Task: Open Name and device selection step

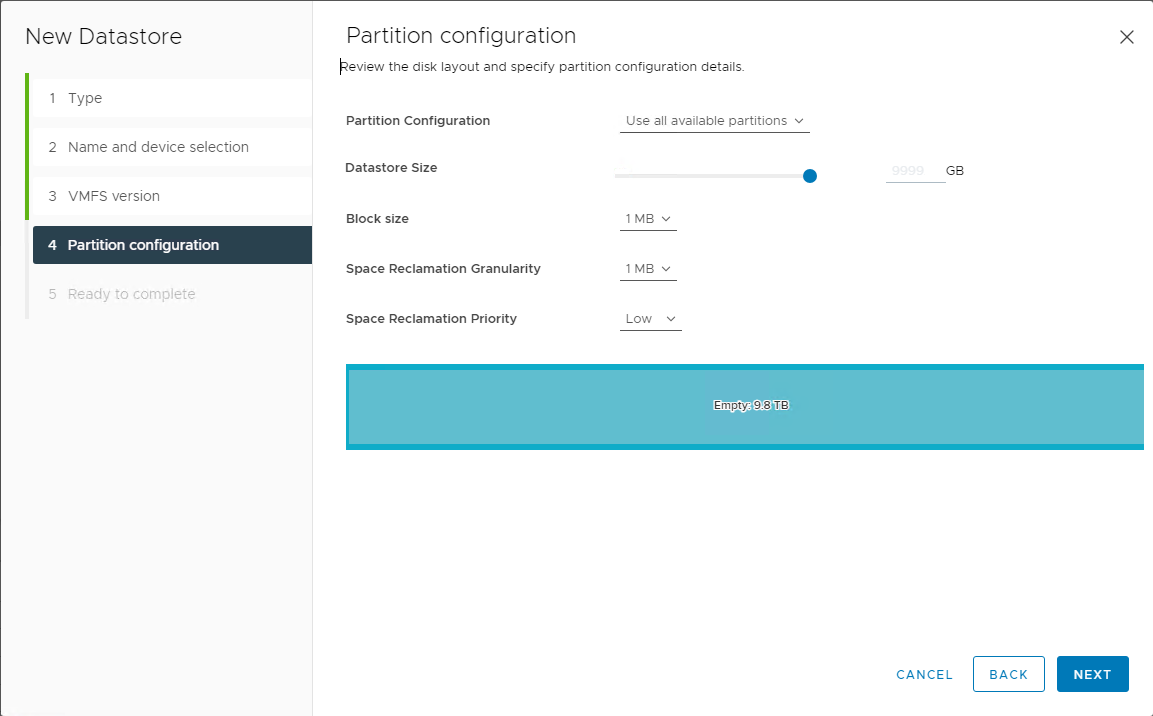Action: point(158,147)
